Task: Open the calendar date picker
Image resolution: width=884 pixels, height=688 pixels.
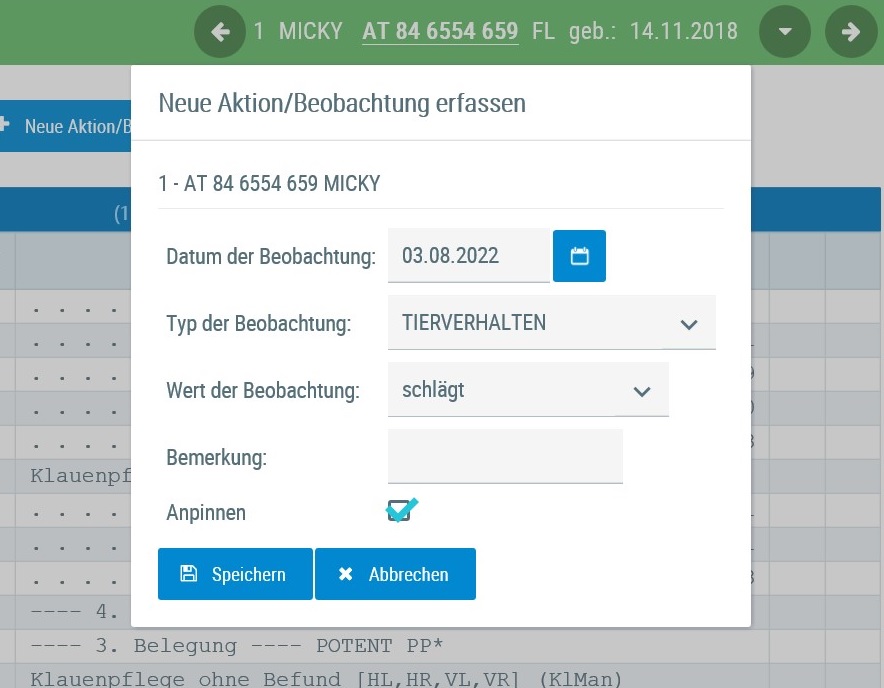Action: pos(579,256)
